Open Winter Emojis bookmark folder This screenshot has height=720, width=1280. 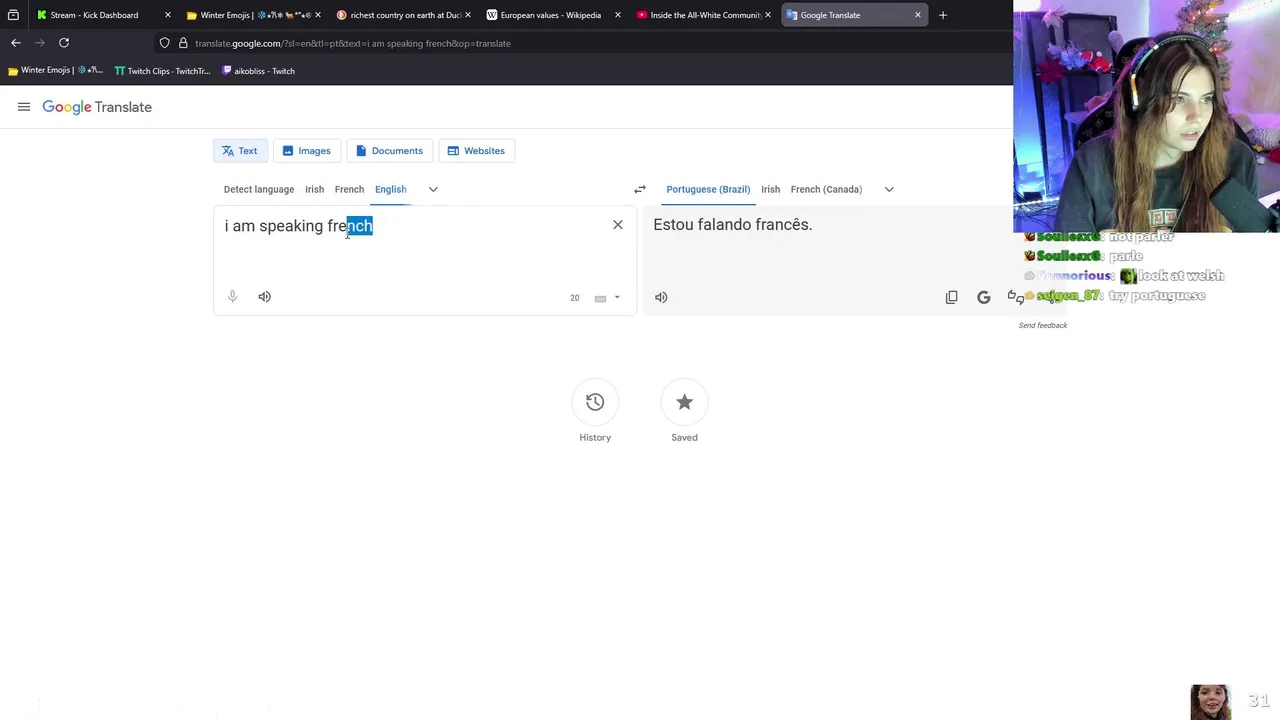click(x=55, y=71)
